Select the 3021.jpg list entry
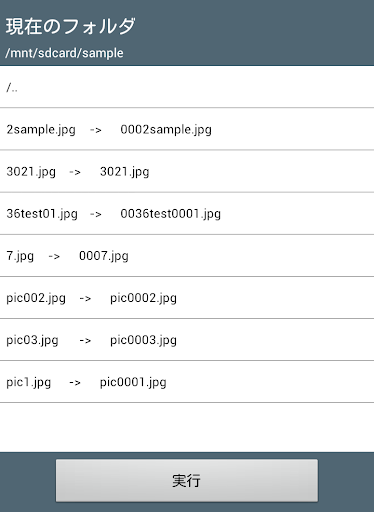 click(x=187, y=171)
